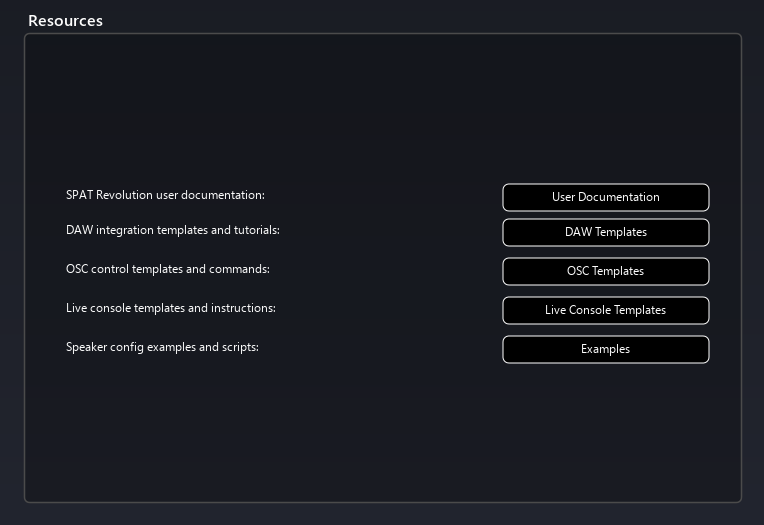Open live console instructions via its button
This screenshot has height=525, width=764.
tap(605, 310)
